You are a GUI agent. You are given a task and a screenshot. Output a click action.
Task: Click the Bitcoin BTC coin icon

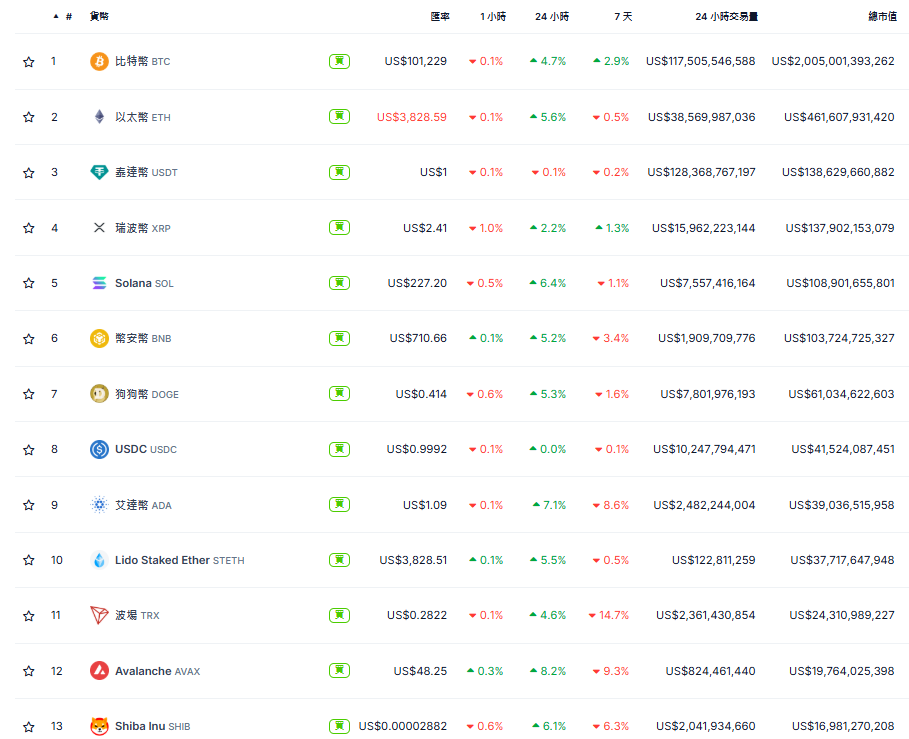(x=99, y=61)
